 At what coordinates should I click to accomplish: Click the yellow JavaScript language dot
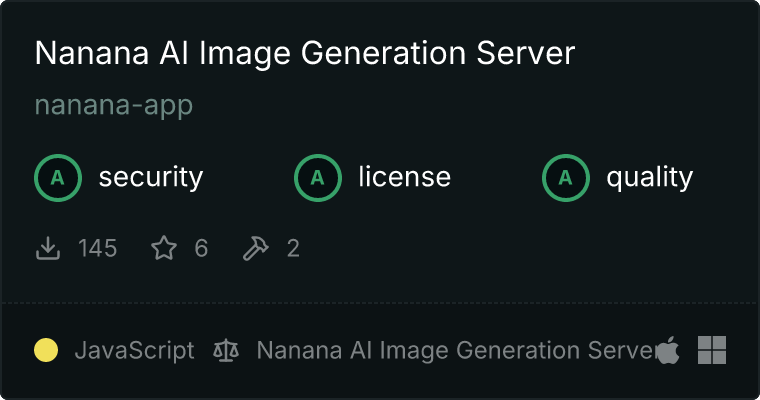pyautogui.click(x=46, y=351)
